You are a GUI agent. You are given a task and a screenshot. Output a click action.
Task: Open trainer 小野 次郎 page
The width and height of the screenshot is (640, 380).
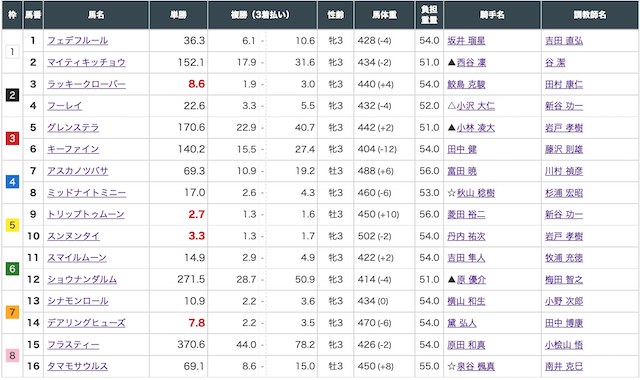tap(564, 301)
